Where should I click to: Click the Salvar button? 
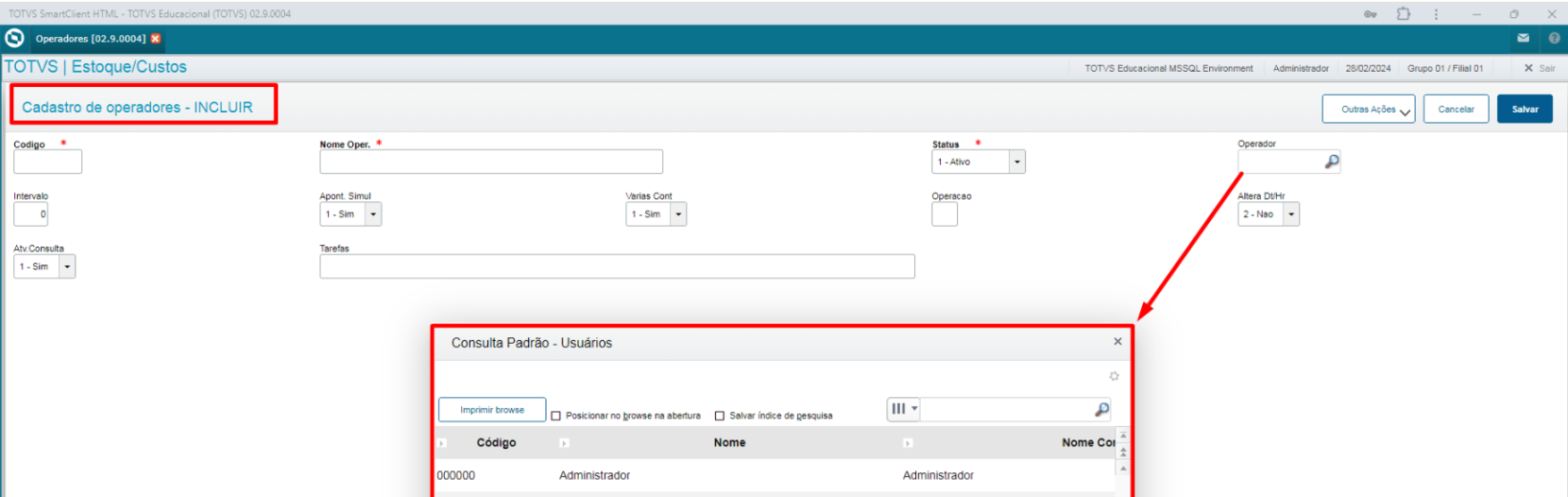coord(1525,109)
